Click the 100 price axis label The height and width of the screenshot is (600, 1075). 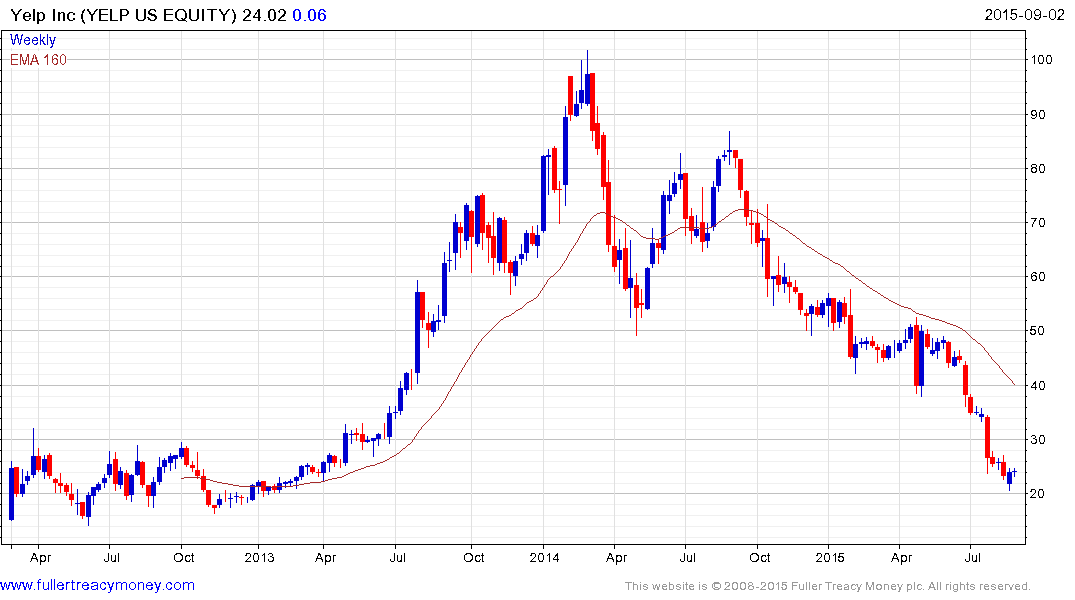coord(1041,60)
